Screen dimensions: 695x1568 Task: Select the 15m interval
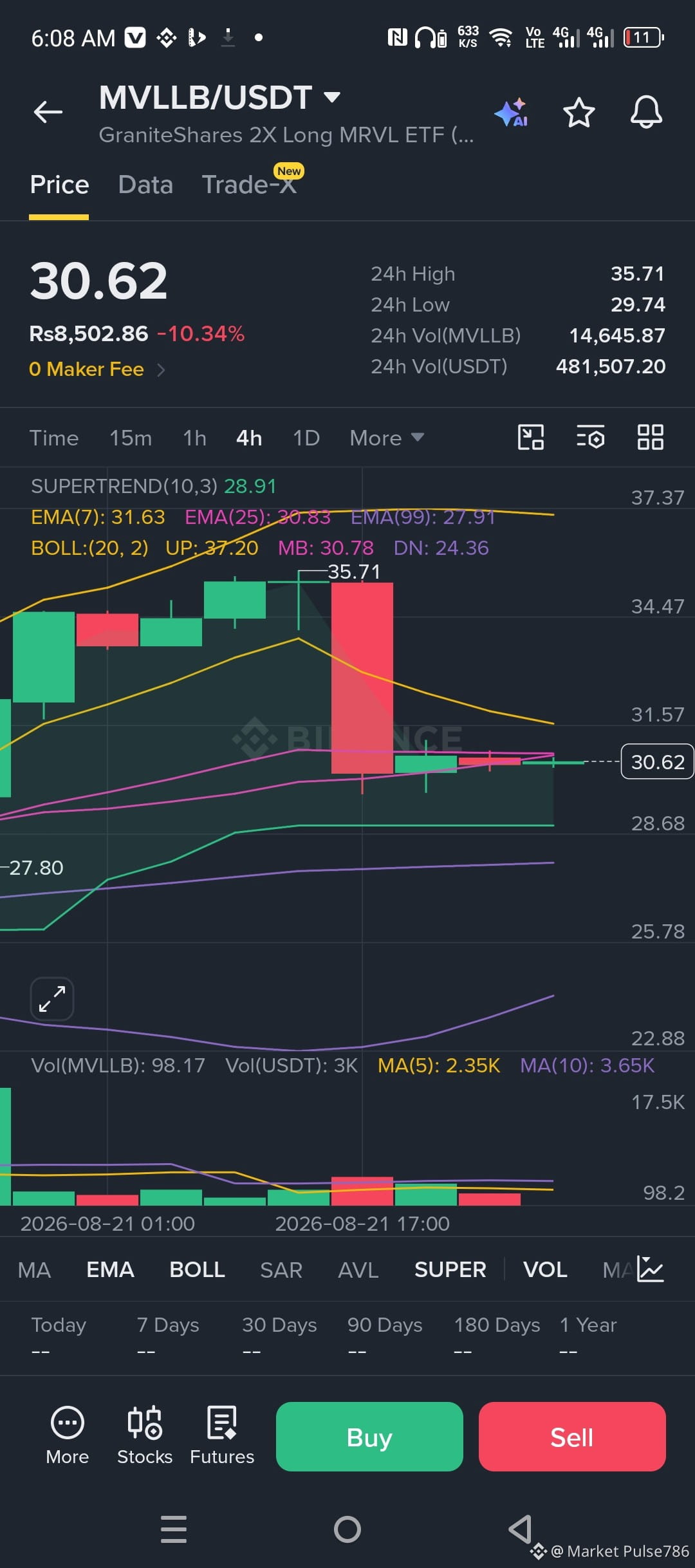pos(131,438)
